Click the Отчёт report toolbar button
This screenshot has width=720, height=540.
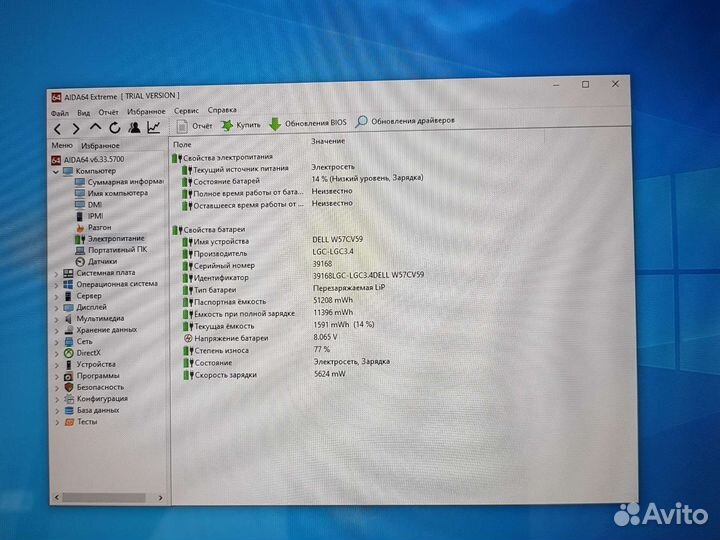195,126
